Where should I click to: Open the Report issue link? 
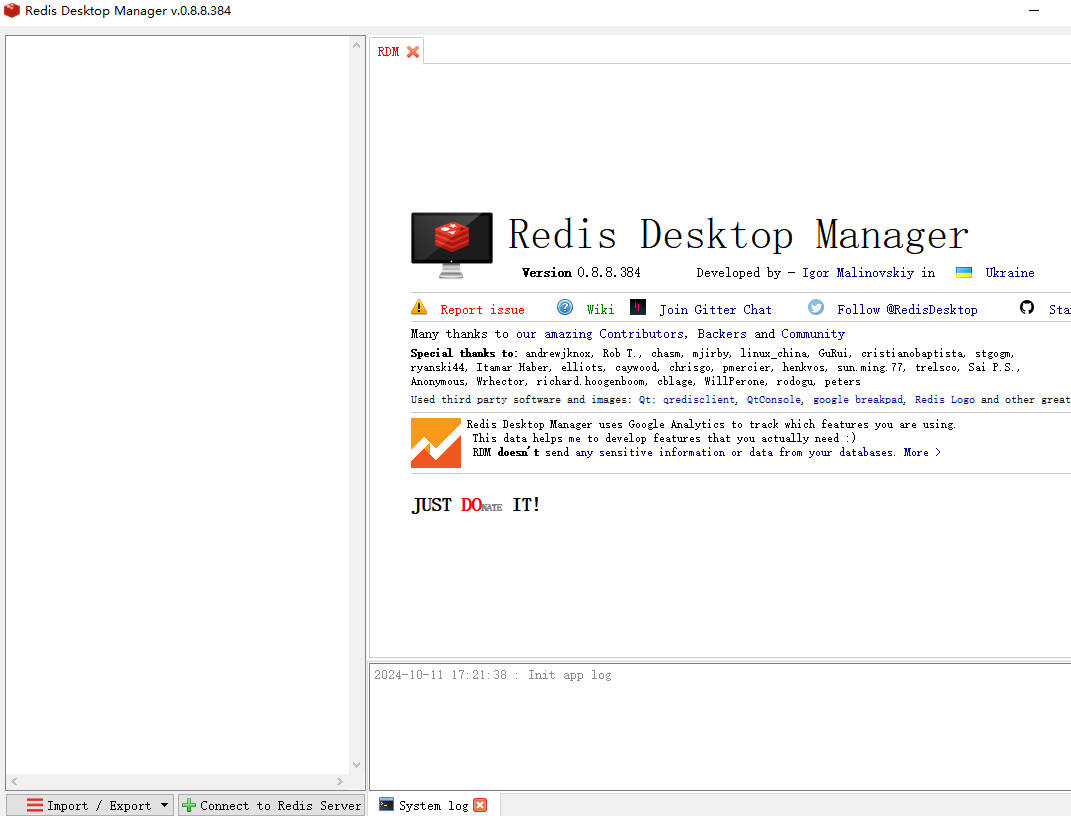482,310
